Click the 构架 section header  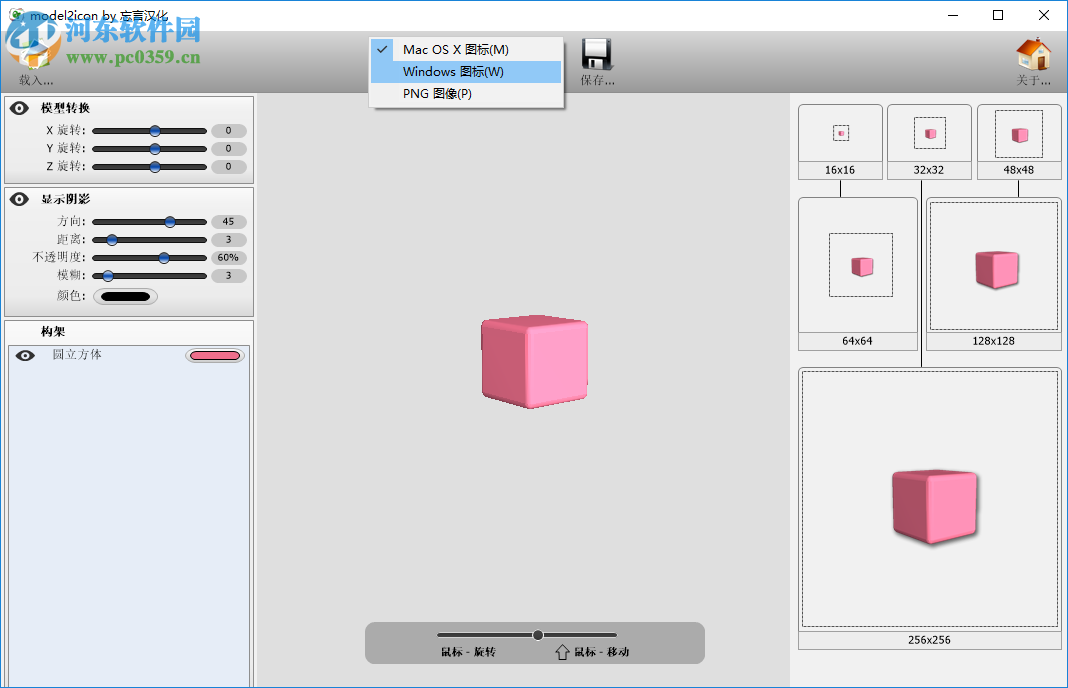coord(53,332)
